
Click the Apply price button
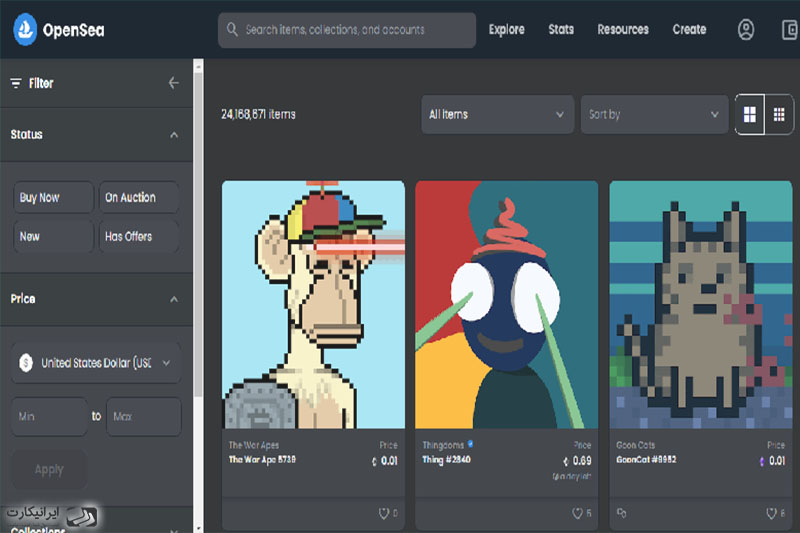click(49, 469)
